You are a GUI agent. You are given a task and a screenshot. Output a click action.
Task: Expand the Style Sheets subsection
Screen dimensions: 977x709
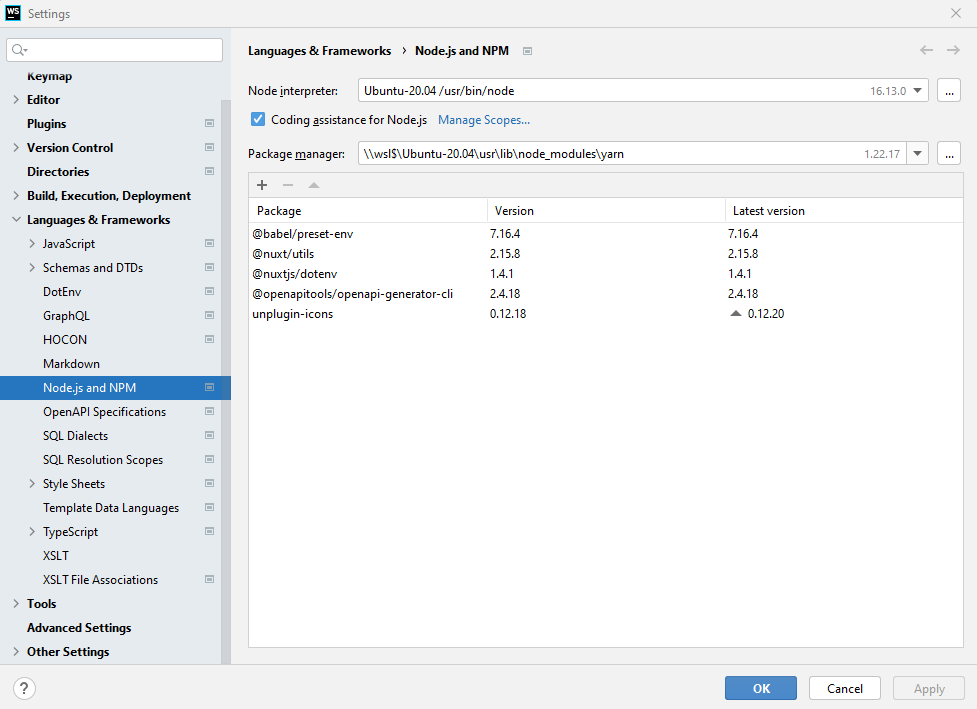click(32, 483)
